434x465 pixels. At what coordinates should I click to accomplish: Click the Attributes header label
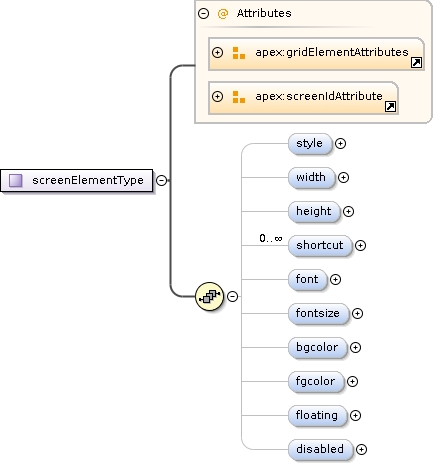click(x=264, y=13)
